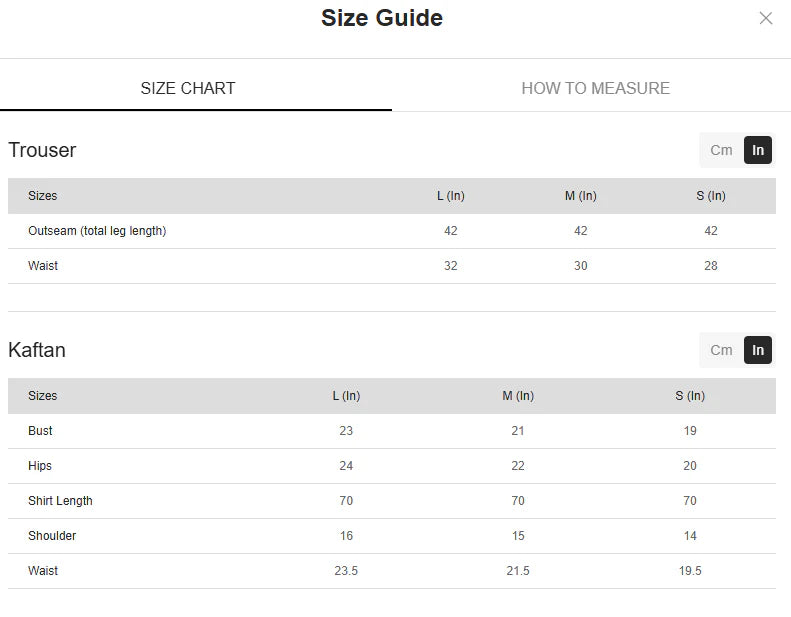The height and width of the screenshot is (617, 791).
Task: Switch to the HOW TO MEASURE tab
Action: click(595, 88)
